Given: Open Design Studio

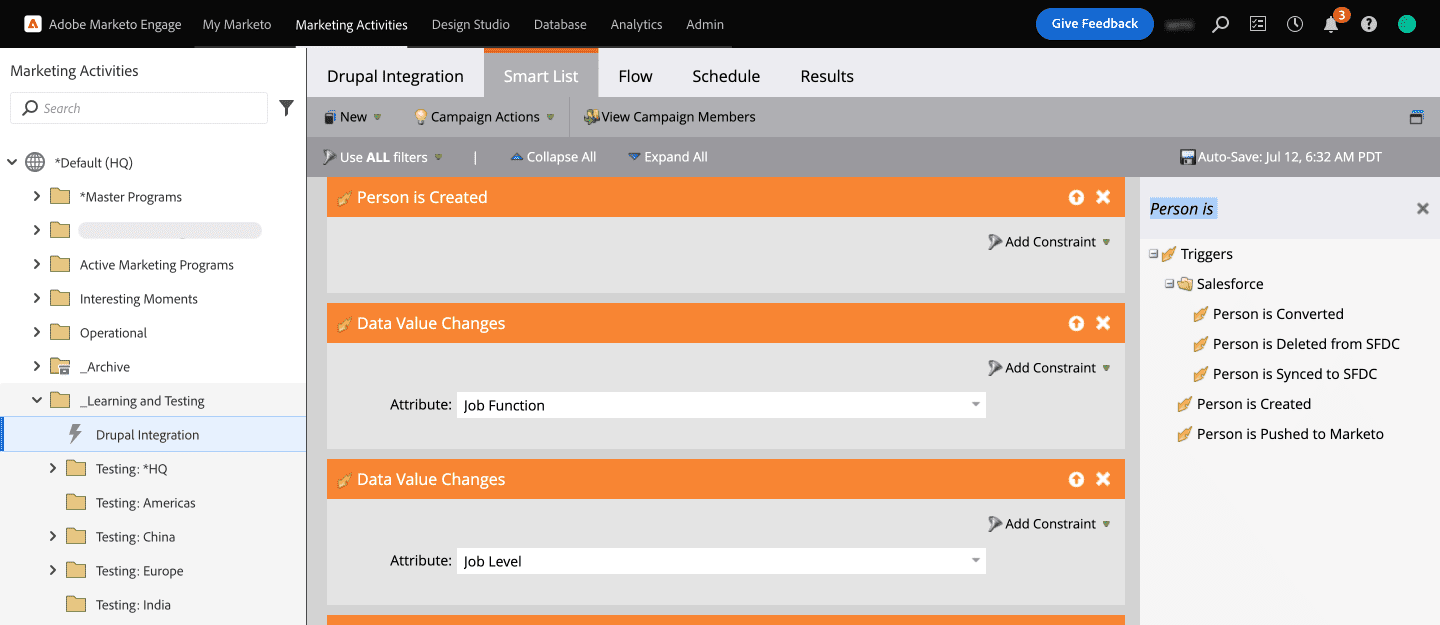Looking at the screenshot, I should click(x=471, y=24).
